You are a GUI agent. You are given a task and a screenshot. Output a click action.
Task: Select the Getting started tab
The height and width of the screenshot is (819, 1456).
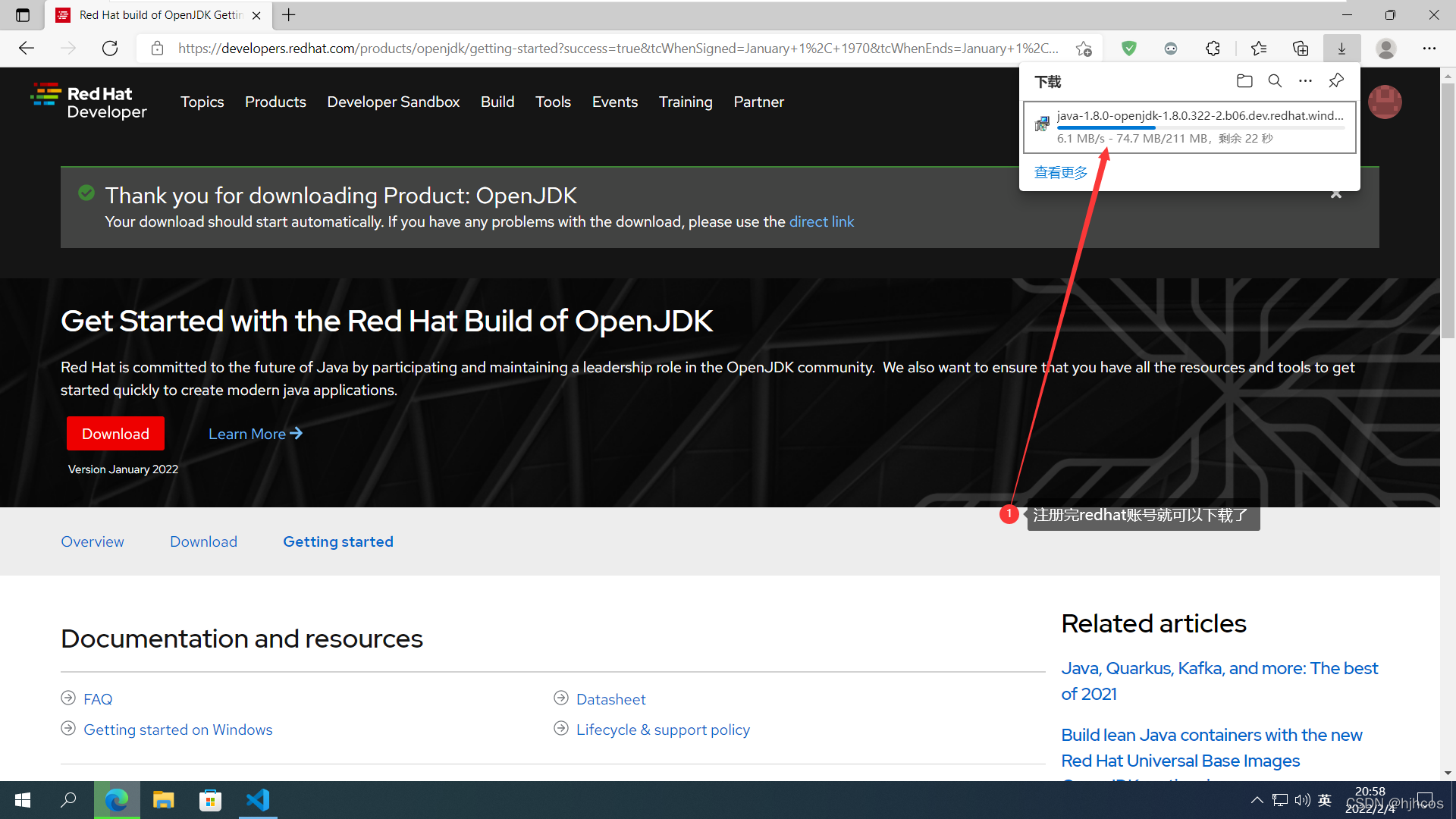[338, 541]
